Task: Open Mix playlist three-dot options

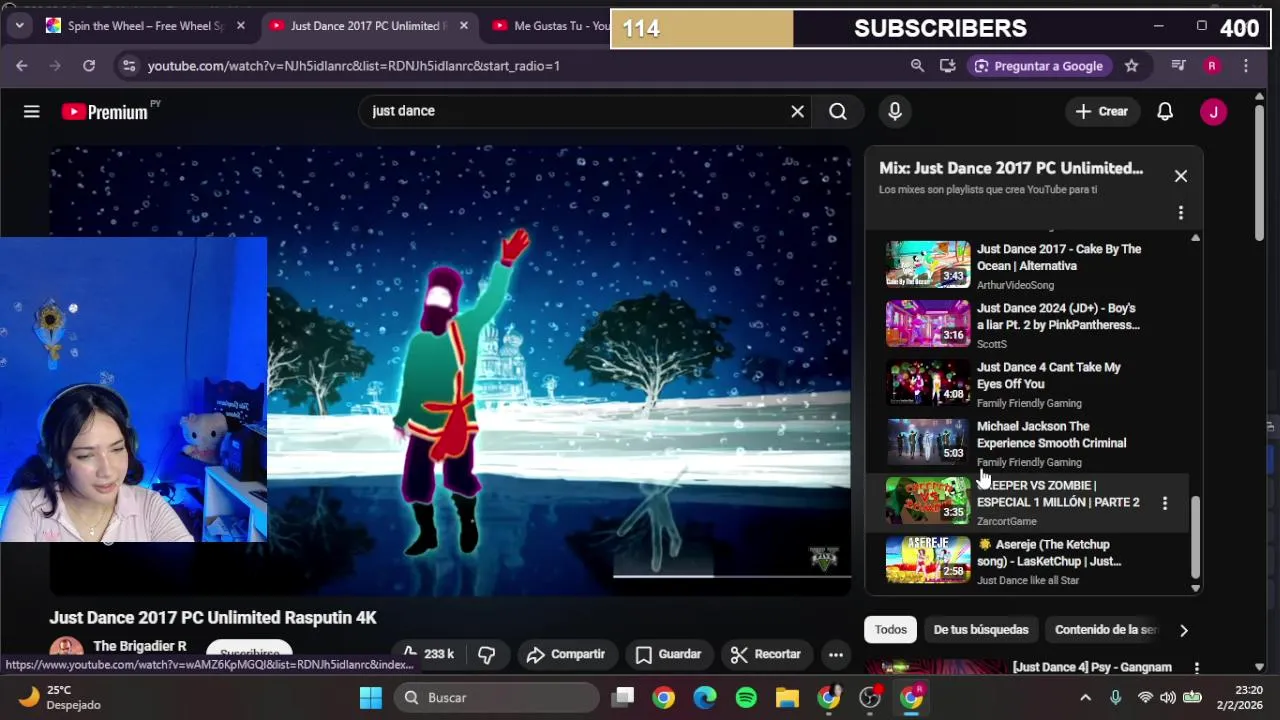Action: coord(1181,213)
